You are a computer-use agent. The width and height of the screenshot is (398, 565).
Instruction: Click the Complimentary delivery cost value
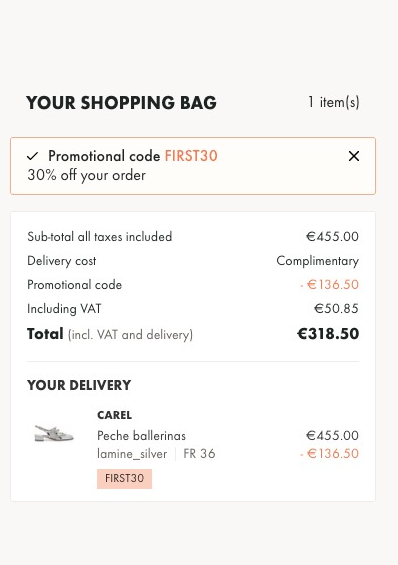(x=317, y=261)
